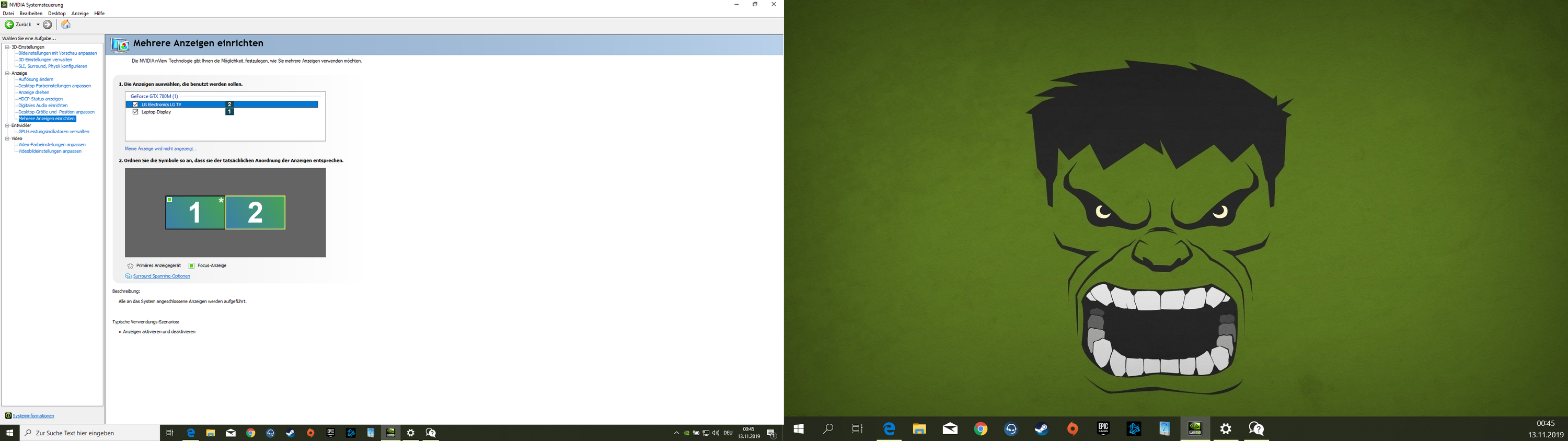Viewport: 1568px width, 441px height.
Task: Click the battery tray icon
Action: pyautogui.click(x=696, y=433)
